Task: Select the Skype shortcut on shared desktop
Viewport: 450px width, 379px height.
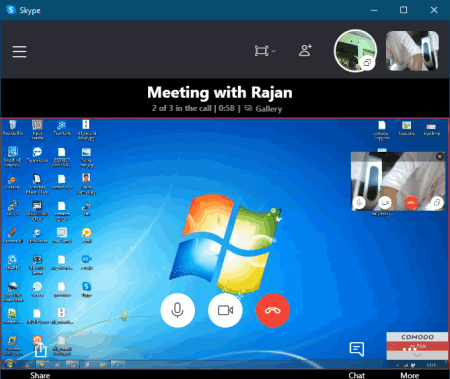Action: coord(86,289)
